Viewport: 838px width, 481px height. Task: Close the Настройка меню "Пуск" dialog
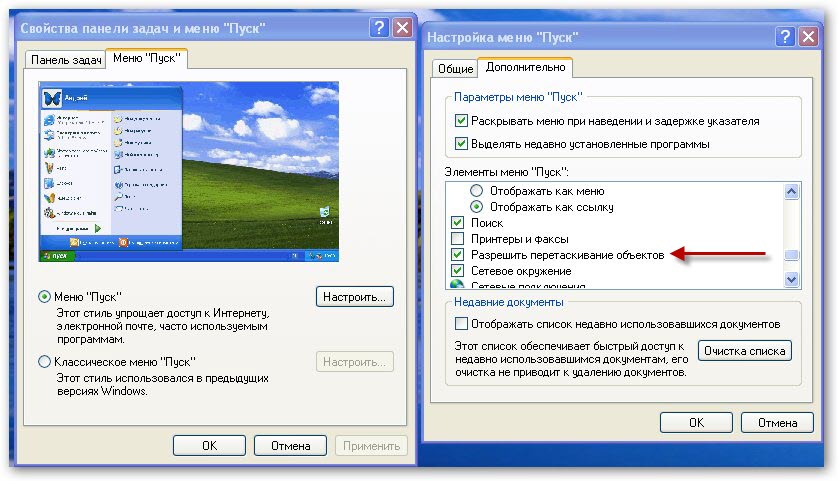(808, 36)
